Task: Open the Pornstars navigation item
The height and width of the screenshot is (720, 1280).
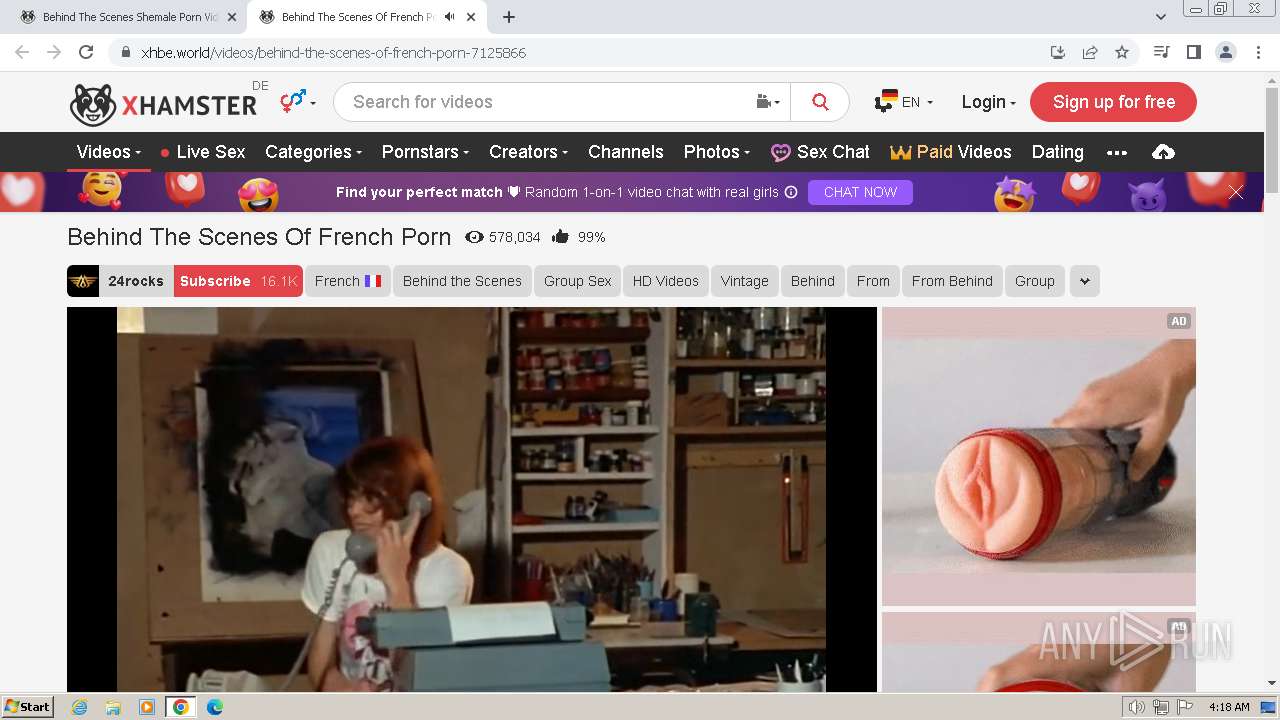Action: [x=425, y=152]
